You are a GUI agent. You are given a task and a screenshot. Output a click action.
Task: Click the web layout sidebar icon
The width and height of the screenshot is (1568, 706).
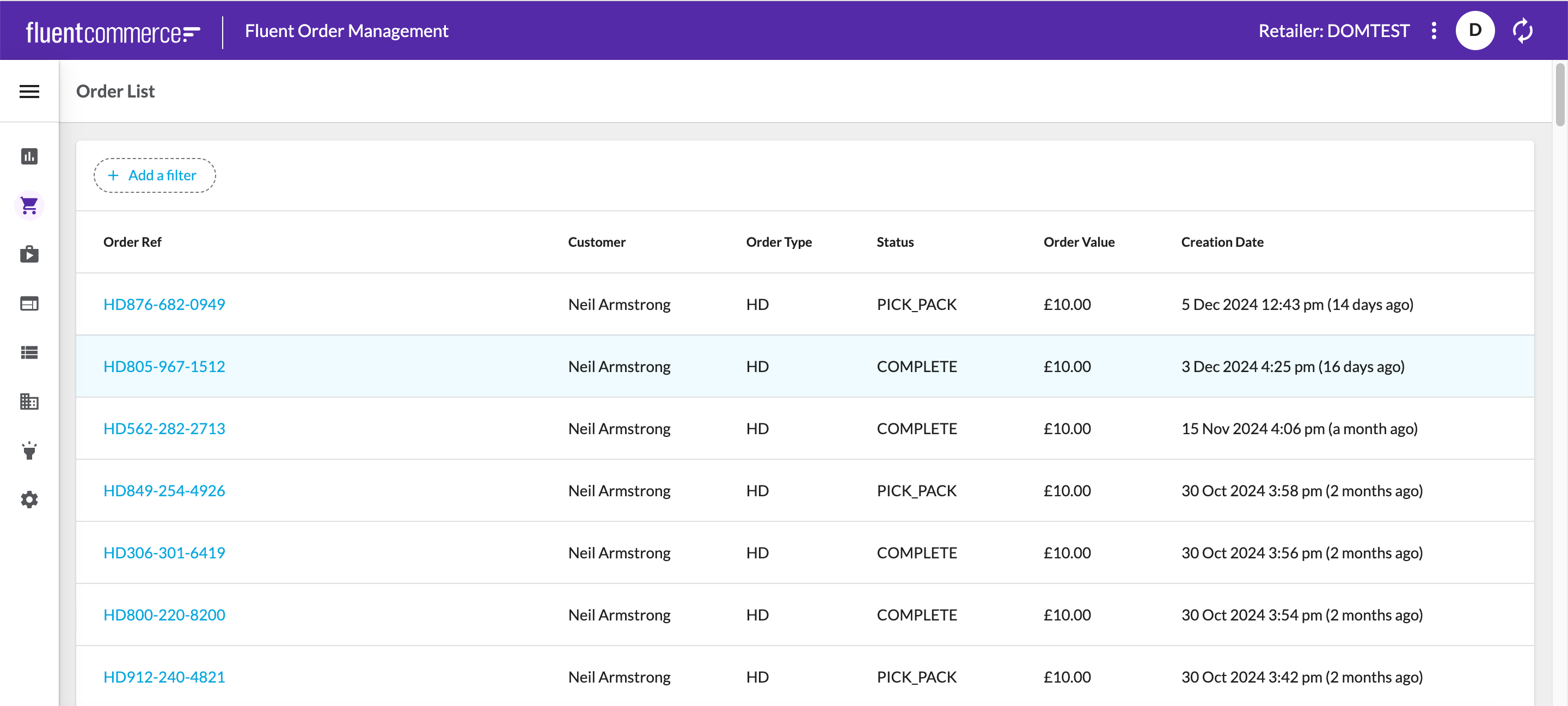[29, 303]
